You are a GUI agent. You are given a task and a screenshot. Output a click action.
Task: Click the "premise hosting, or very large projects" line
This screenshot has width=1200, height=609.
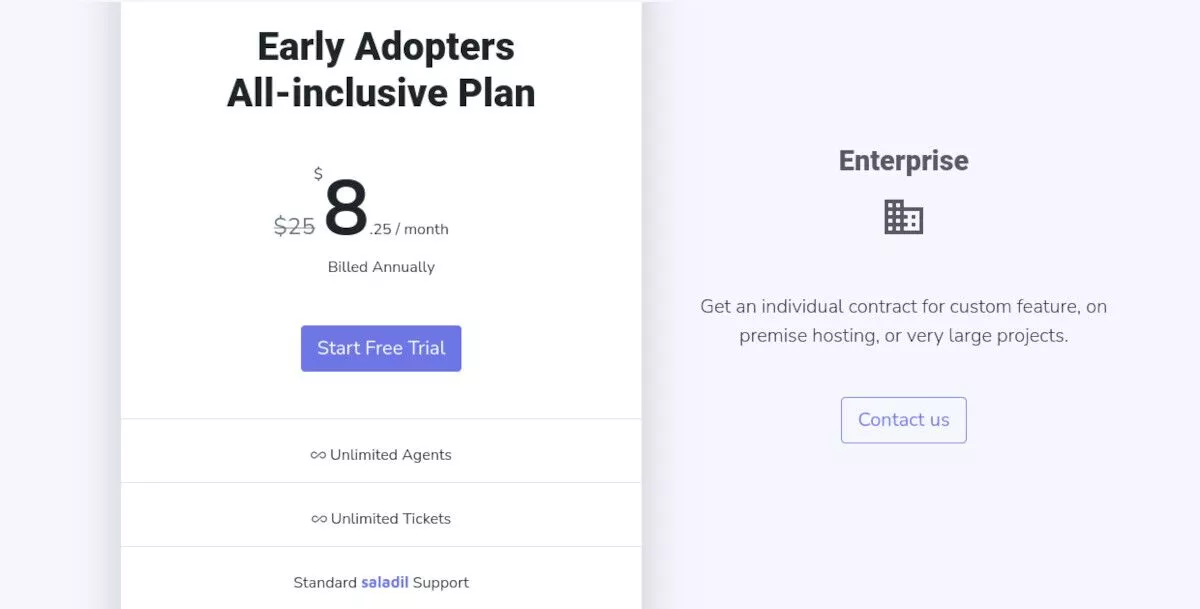coord(903,336)
